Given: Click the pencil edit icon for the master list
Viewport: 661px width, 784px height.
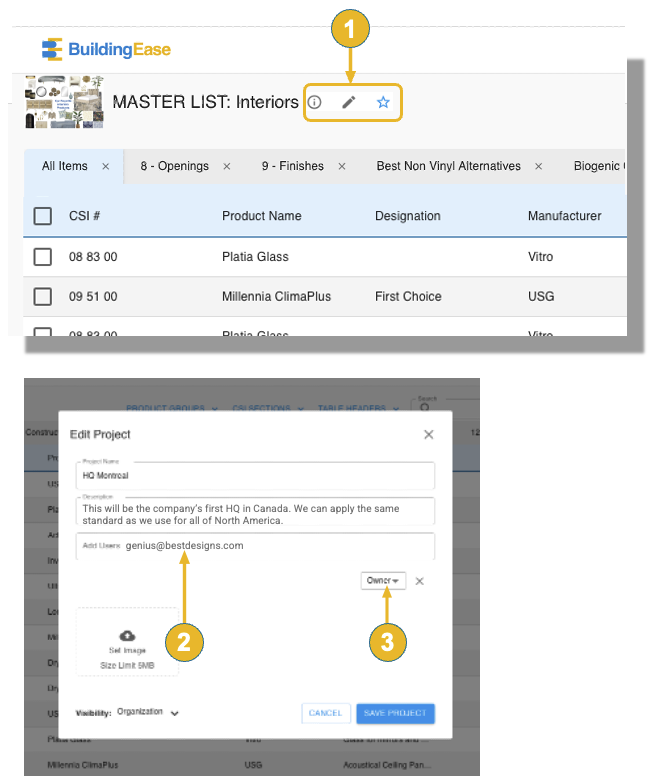Looking at the screenshot, I should tap(348, 102).
